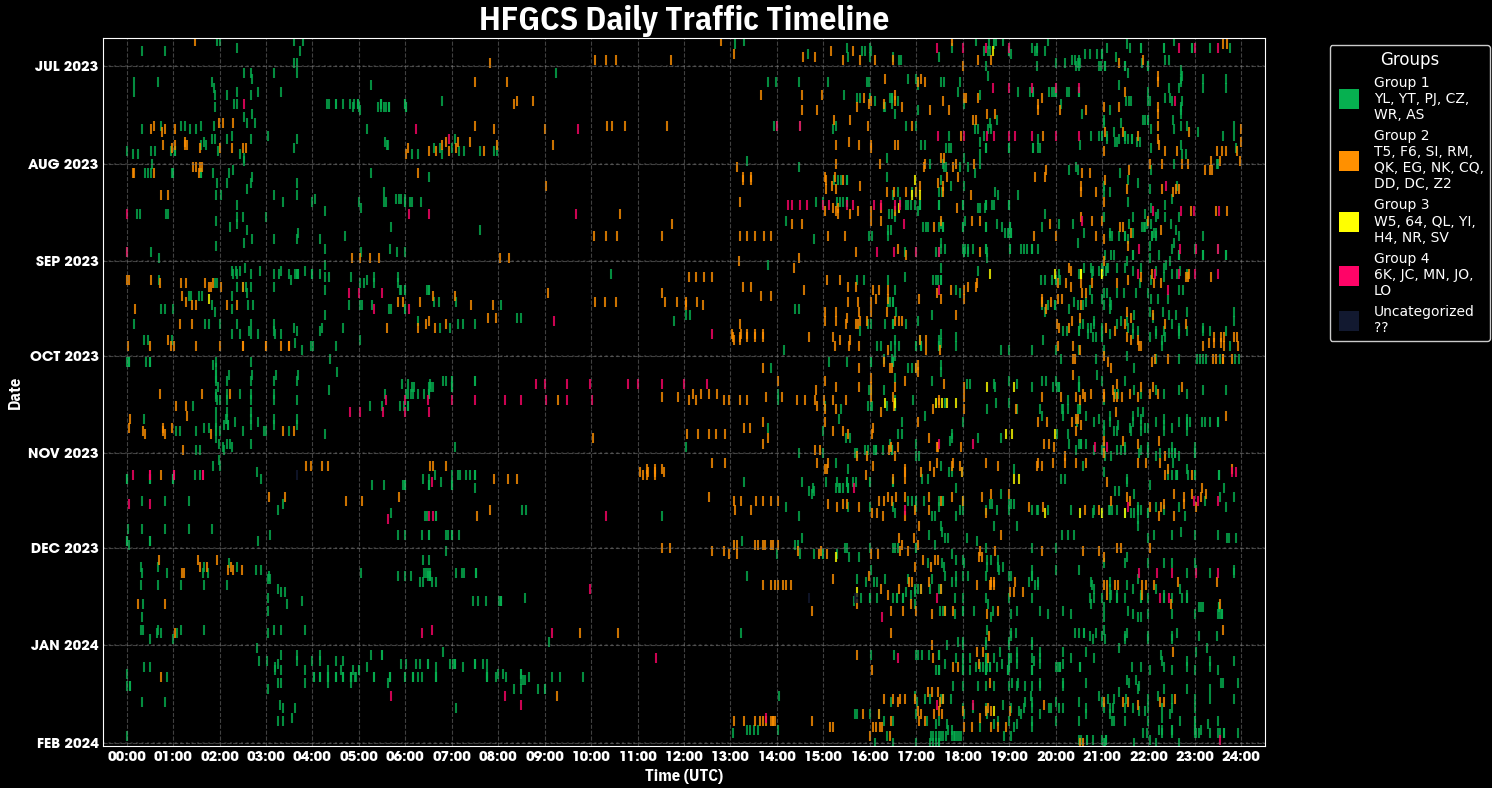1492x788 pixels.
Task: Click the pink Group 4 legend swatch
Action: pos(1349,275)
